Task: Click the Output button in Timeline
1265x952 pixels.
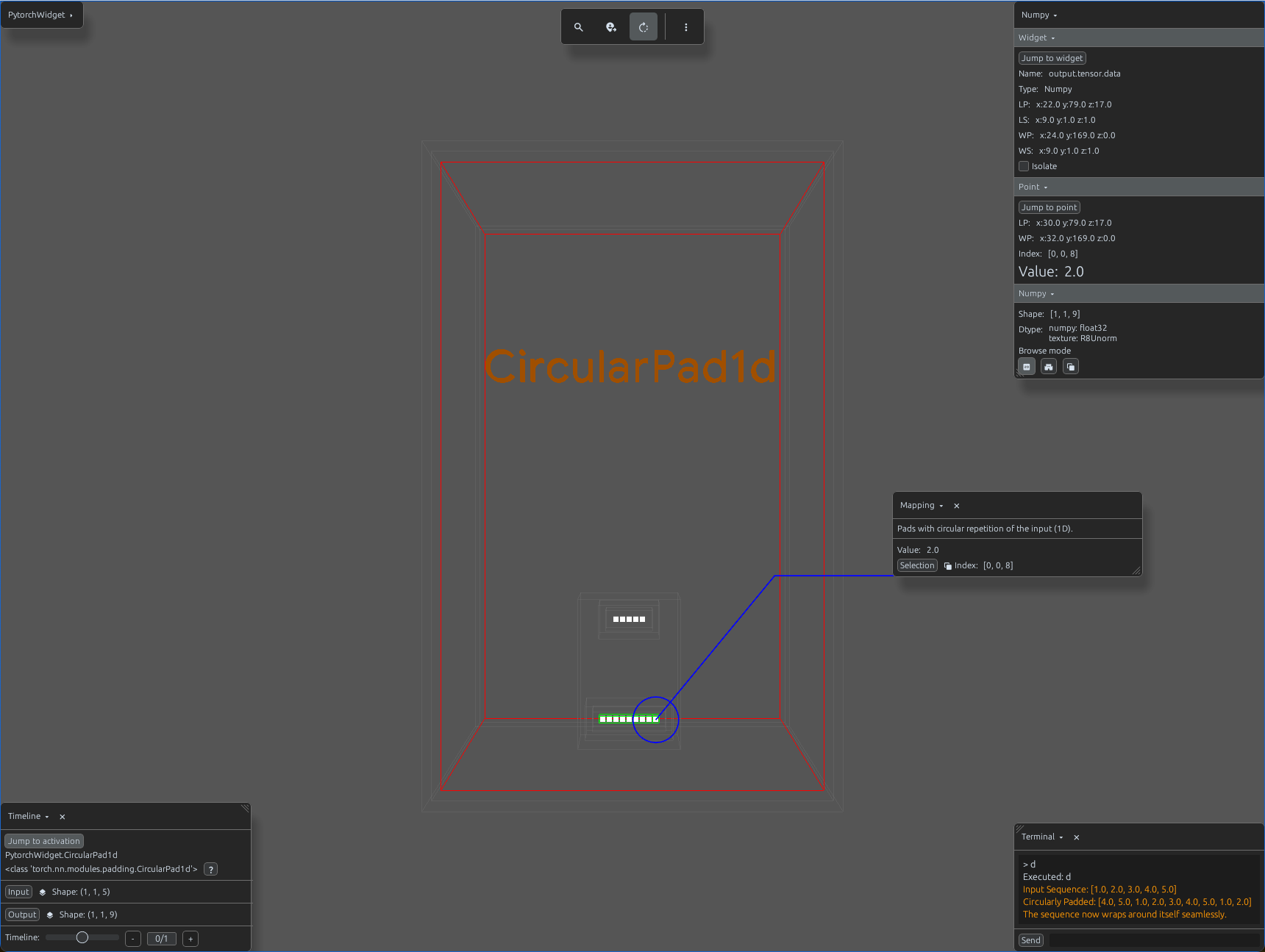Action: pos(22,915)
